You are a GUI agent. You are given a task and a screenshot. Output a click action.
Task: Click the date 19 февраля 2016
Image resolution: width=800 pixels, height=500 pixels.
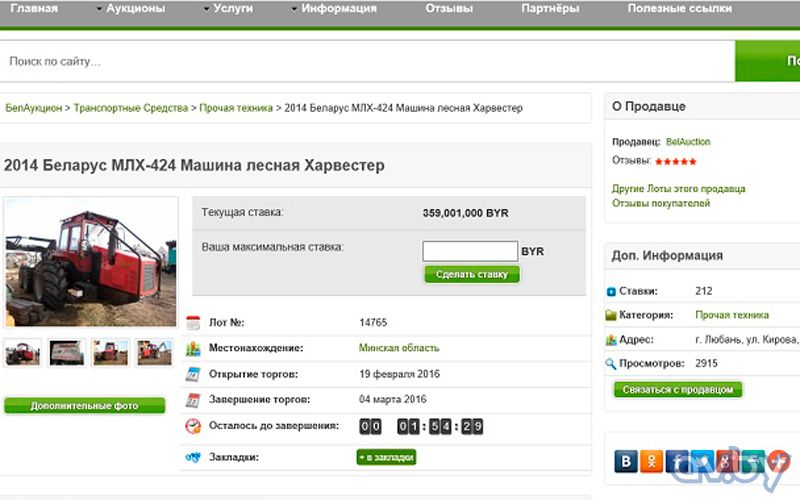pos(399,374)
